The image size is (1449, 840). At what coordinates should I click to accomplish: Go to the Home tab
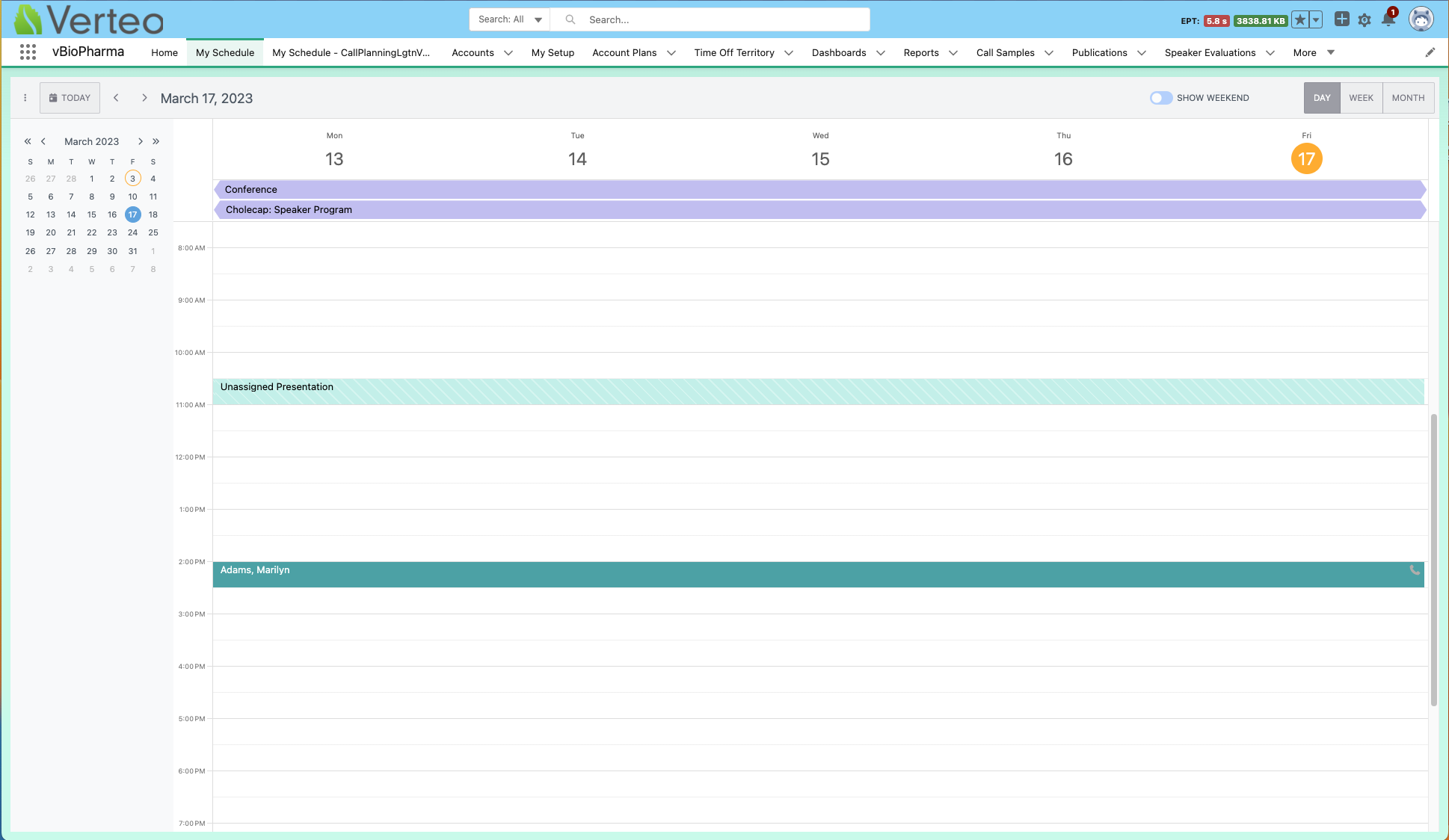pos(164,52)
